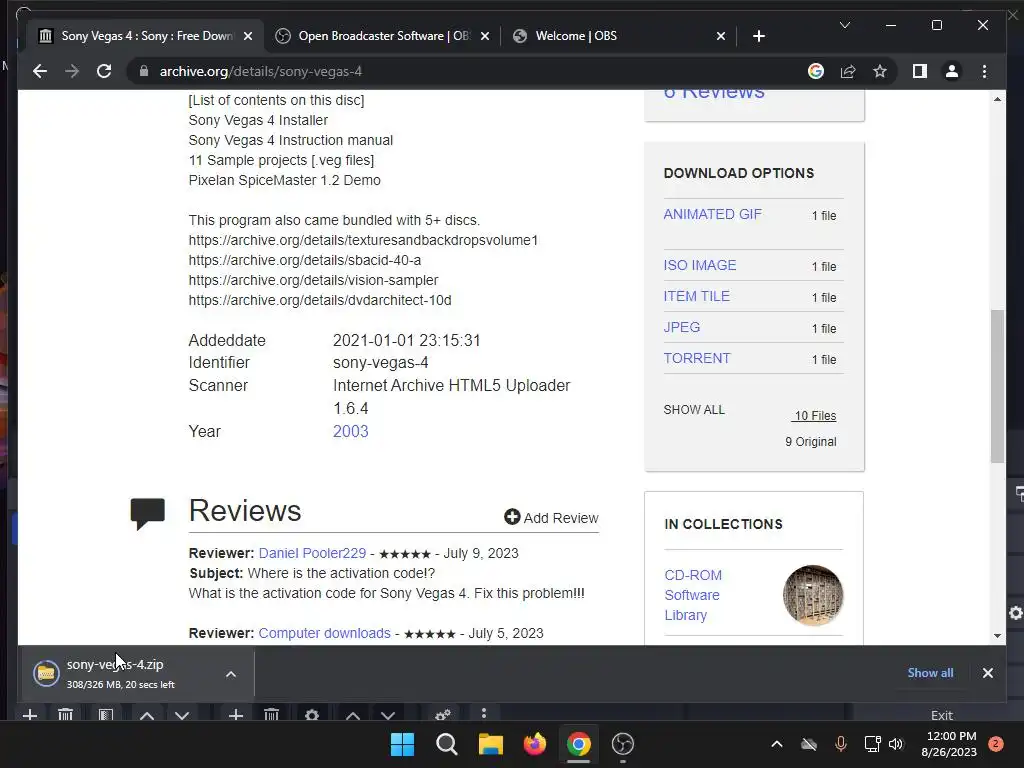
Task: Open the 10 Files list
Action: pos(814,415)
